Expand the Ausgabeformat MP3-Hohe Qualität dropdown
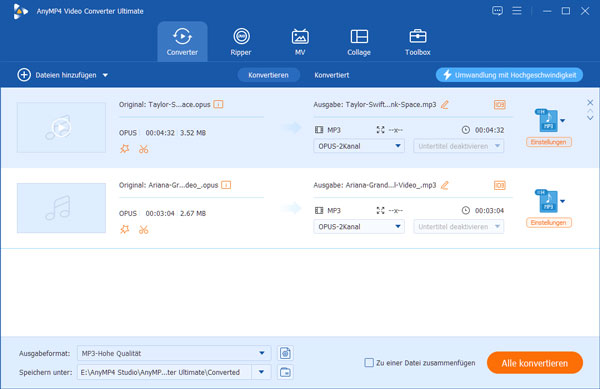The width and height of the screenshot is (600, 389). [x=262, y=353]
